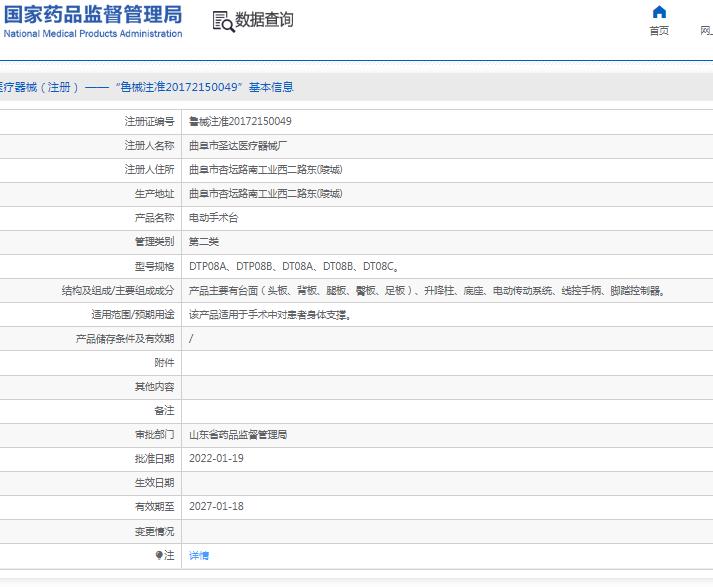Screen dimensions: 713x587
Task: Click the 有效期至 row label
Action: click(155, 507)
